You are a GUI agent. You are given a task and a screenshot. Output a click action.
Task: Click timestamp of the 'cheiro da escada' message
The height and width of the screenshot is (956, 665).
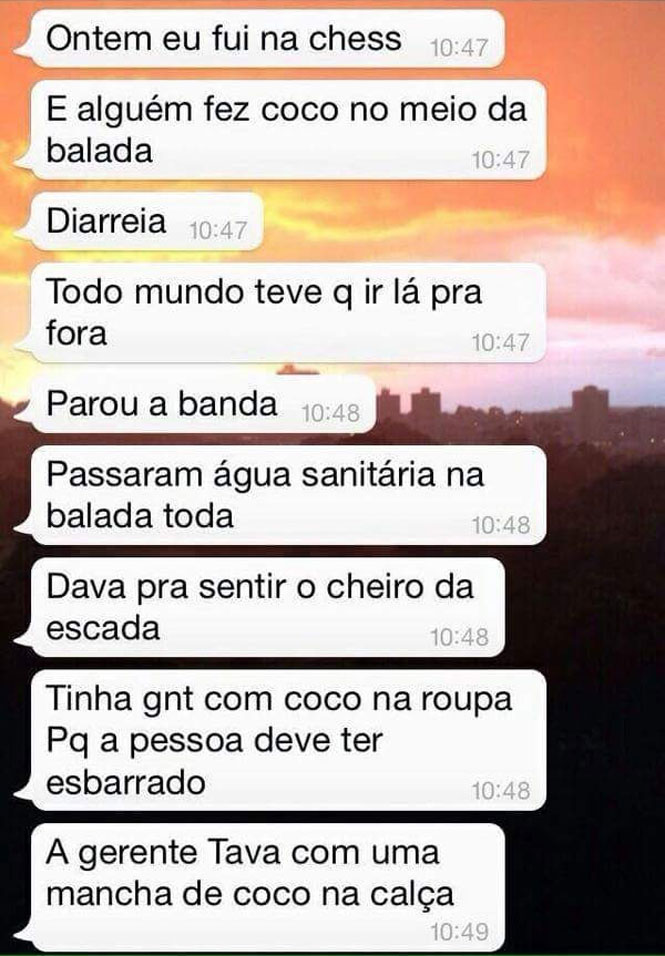459,637
